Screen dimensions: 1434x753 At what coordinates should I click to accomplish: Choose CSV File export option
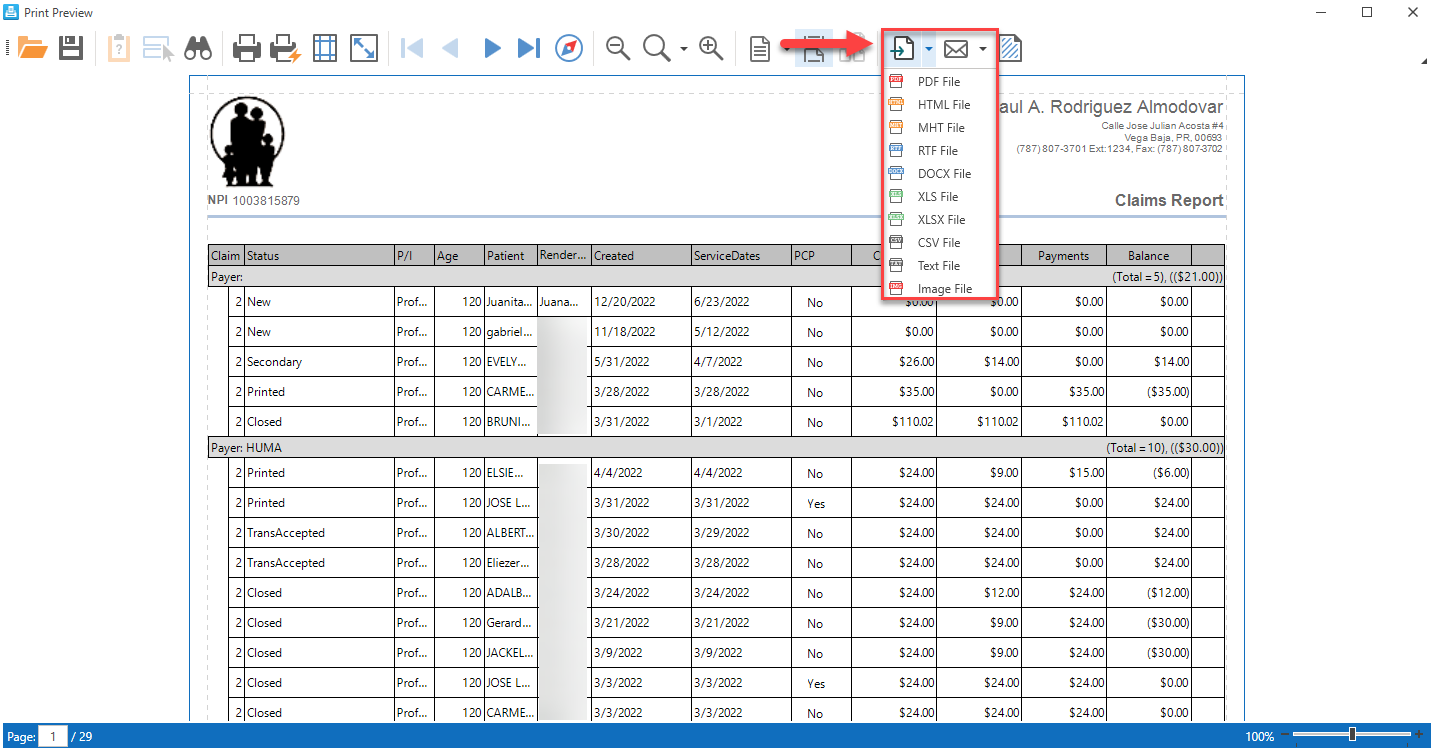[939, 243]
